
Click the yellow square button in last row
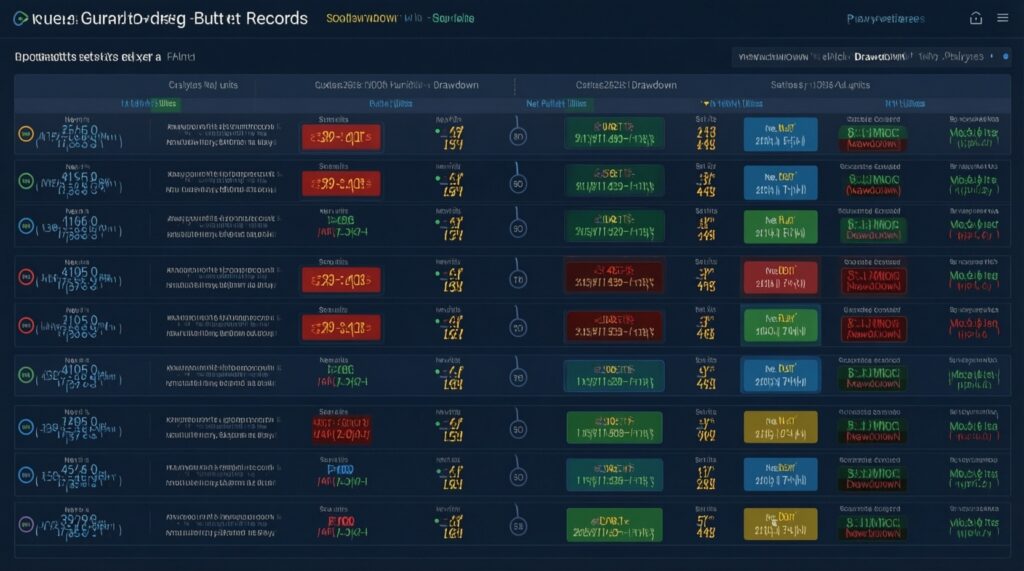[x=780, y=524]
